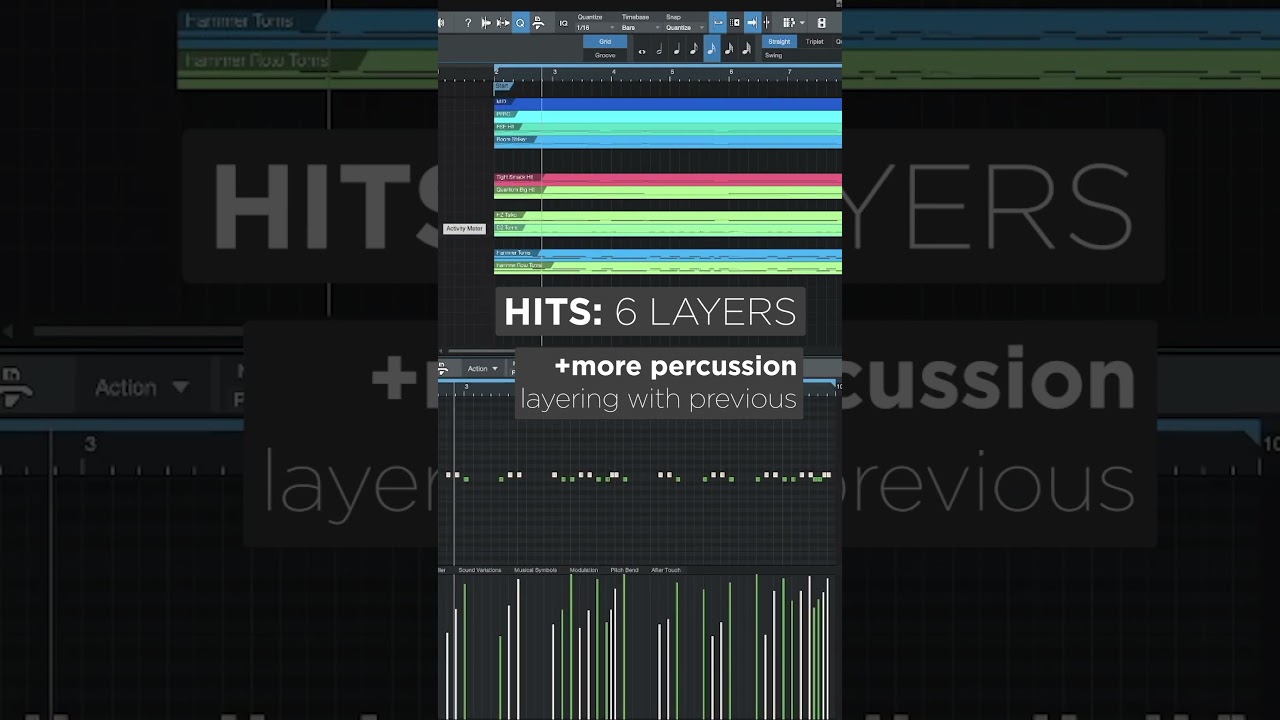
Task: Switch to the Modulation lane tab
Action: (x=584, y=570)
